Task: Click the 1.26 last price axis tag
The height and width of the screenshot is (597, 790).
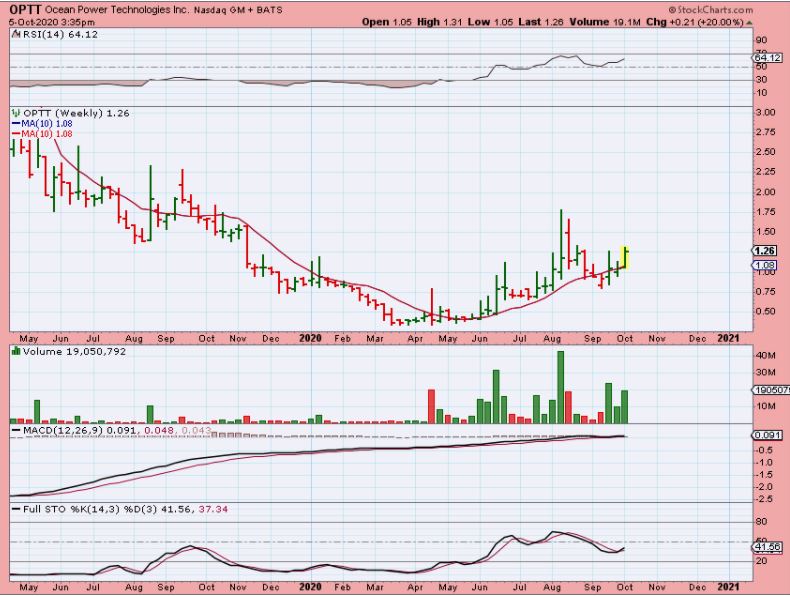Action: 765,251
